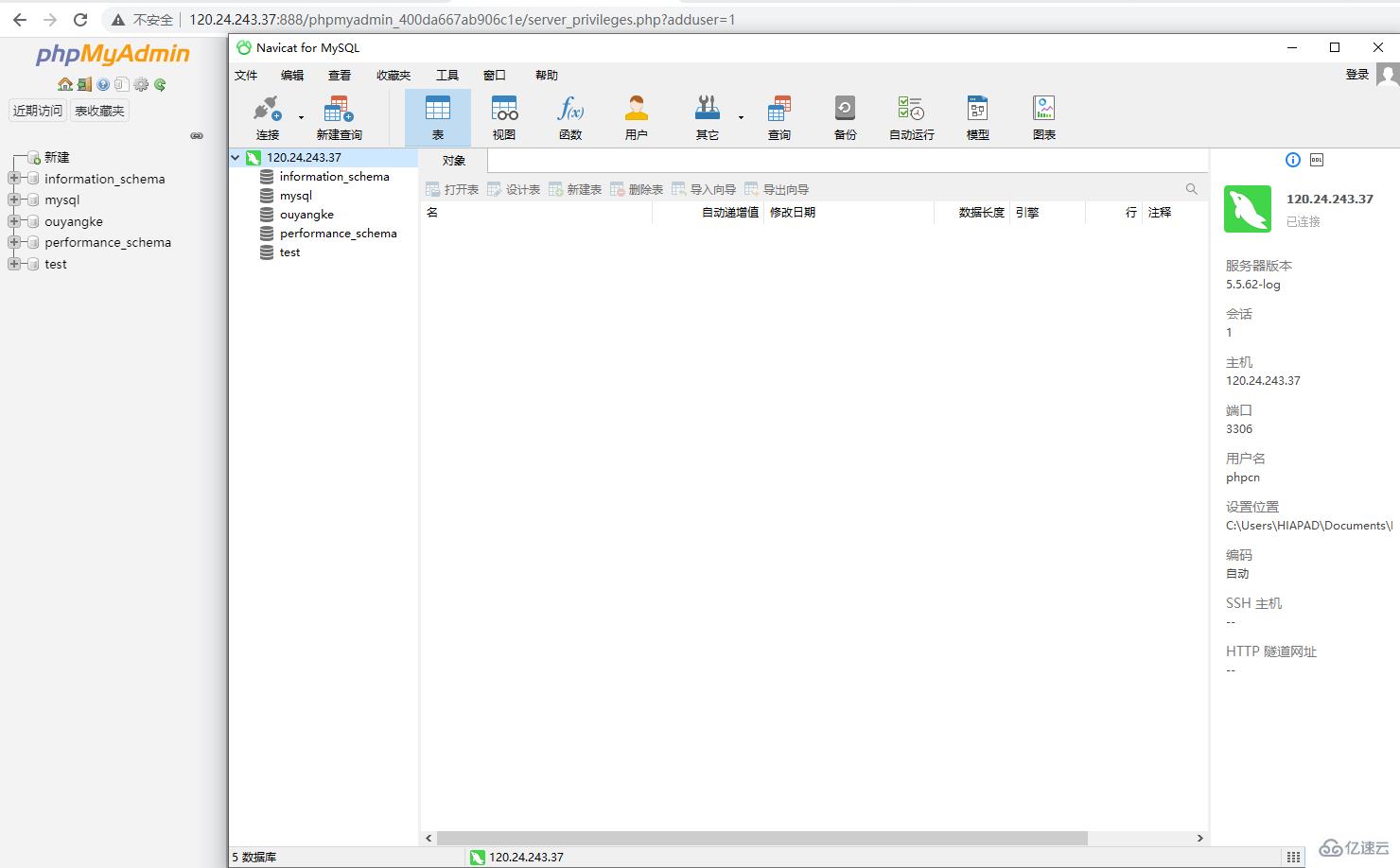Open dropdown arrow beside 连接 icon
1400x868 pixels.
301,118
